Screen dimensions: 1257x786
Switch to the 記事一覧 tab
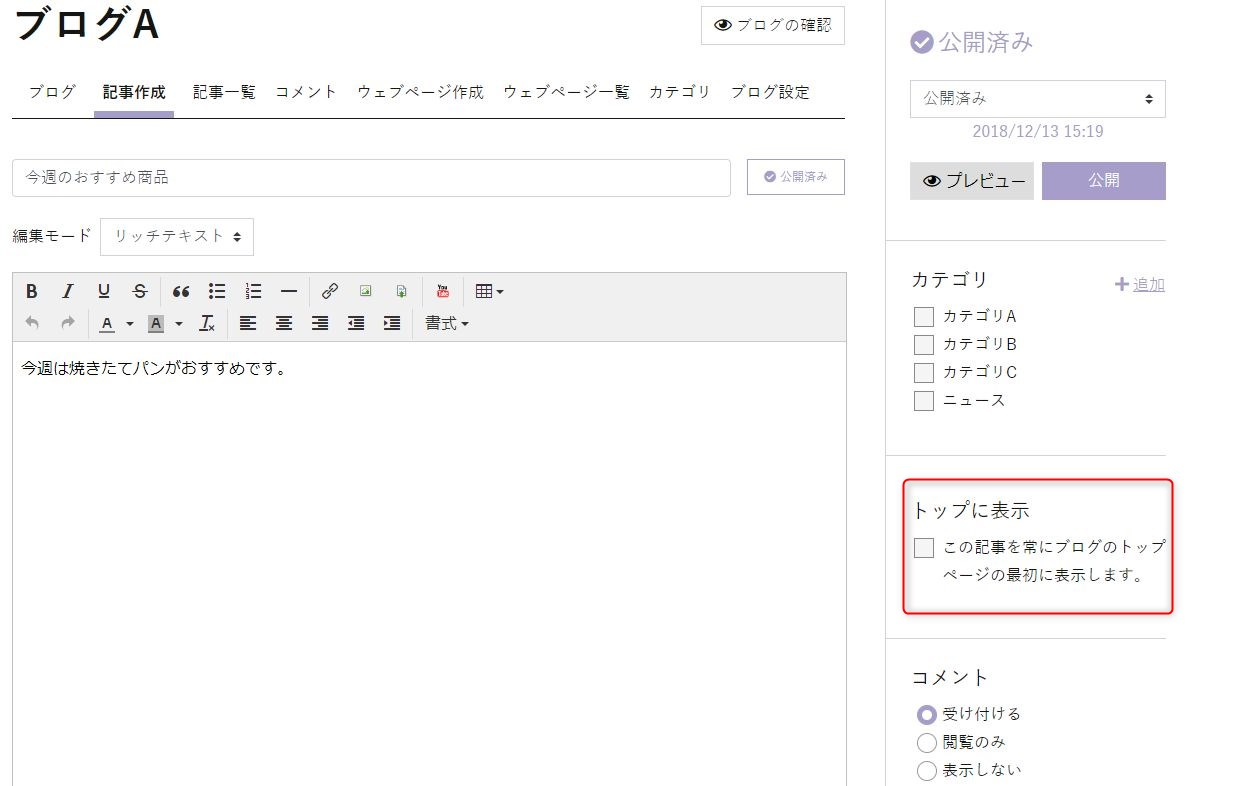(x=224, y=92)
